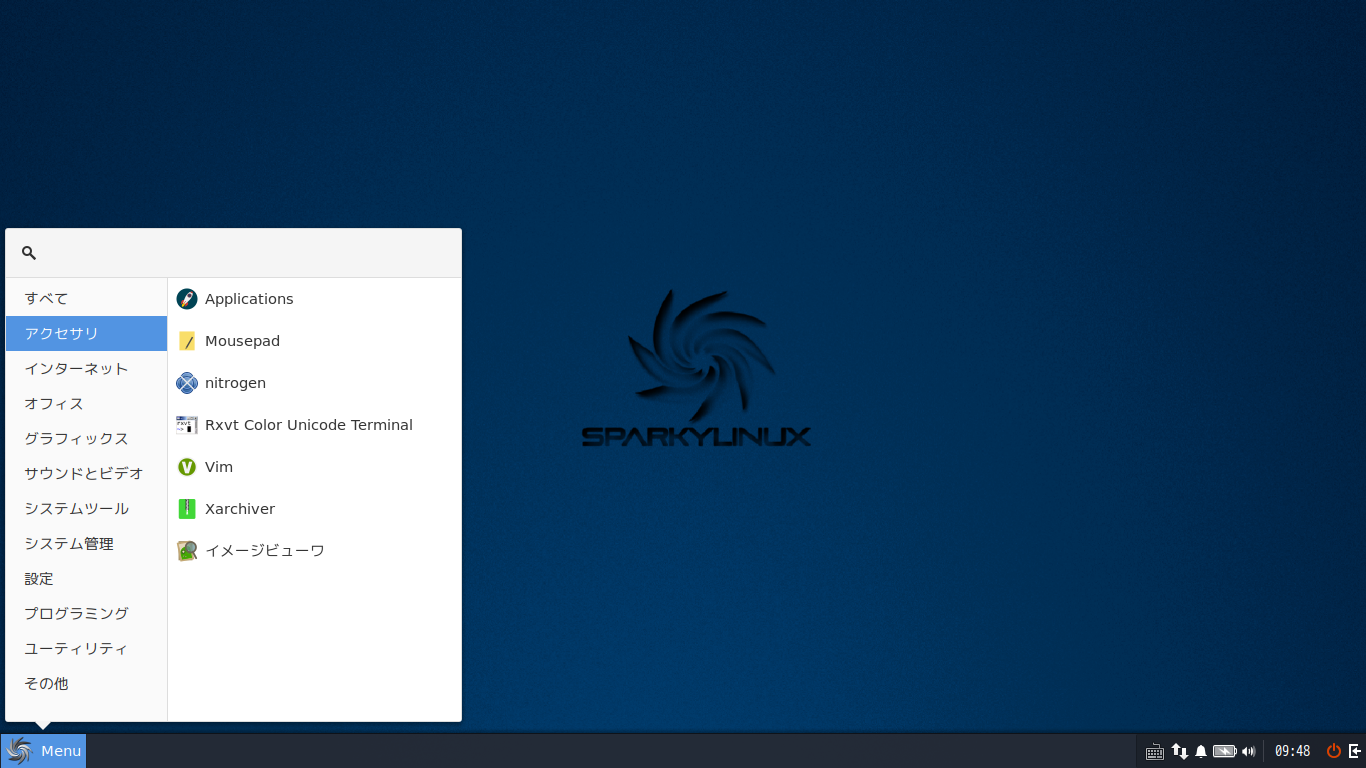Open the その他 category
Screen dimensions: 1366x768
pyautogui.click(x=86, y=683)
